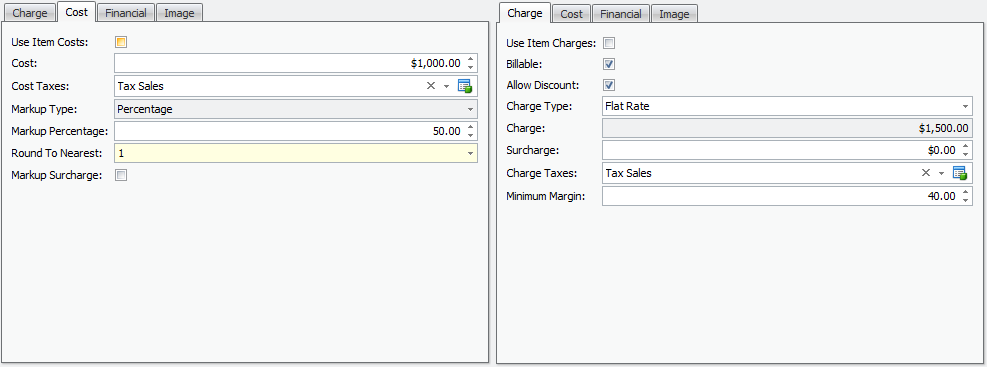Screen dimensions: 987x367
Task: Open tax list icon beside Cost Taxes
Action: pos(465,86)
